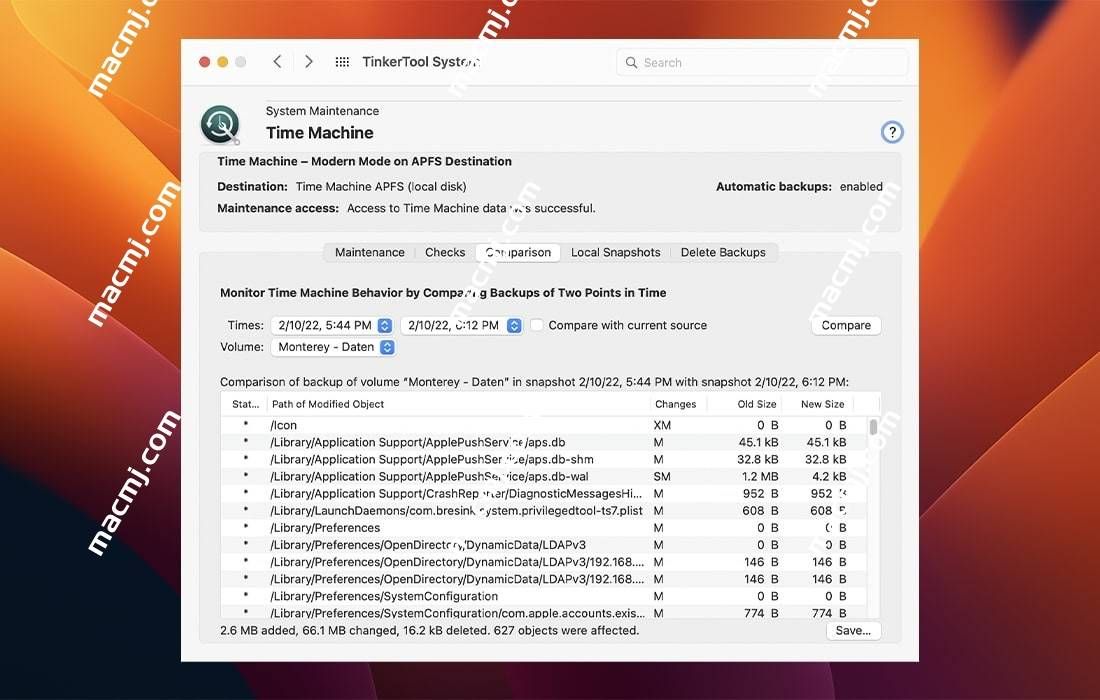
Task: Click the 45.1 kB old size cell
Action: [758, 443]
